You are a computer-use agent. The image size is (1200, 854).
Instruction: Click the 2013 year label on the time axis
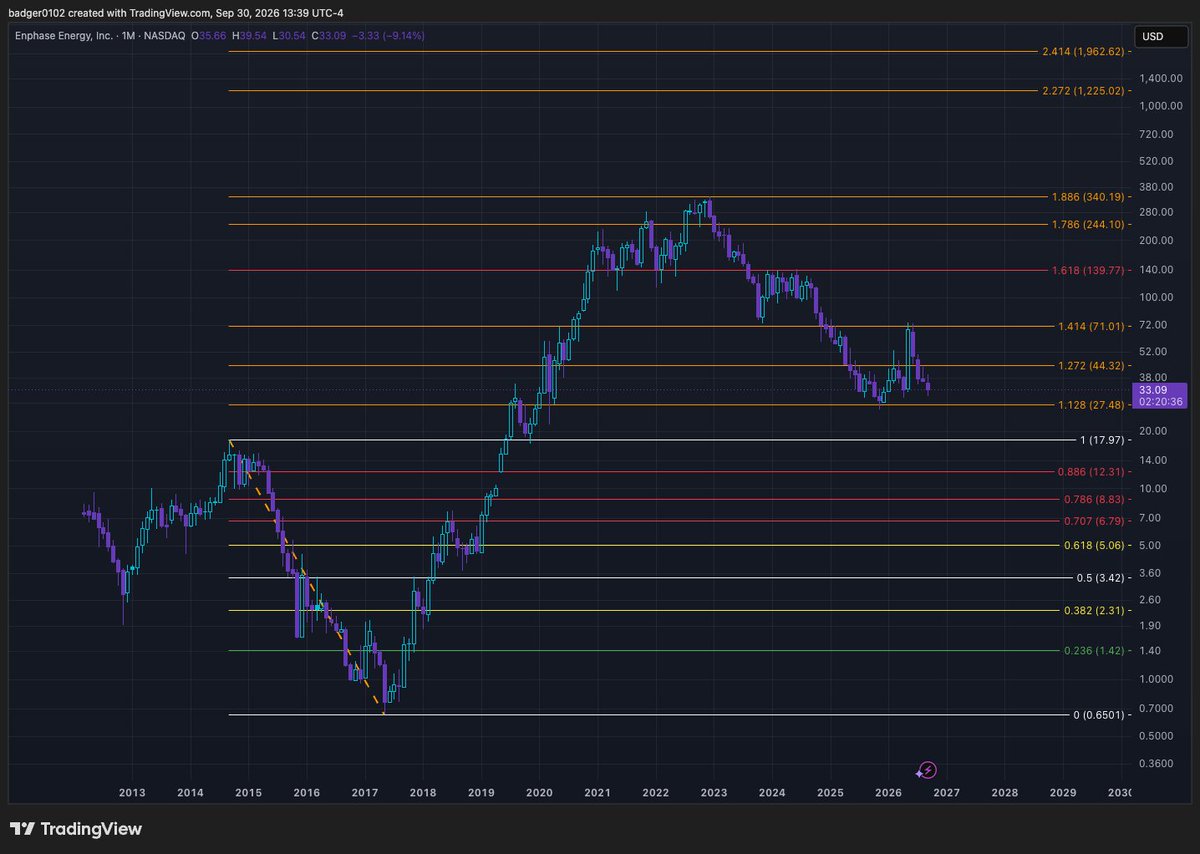click(132, 793)
